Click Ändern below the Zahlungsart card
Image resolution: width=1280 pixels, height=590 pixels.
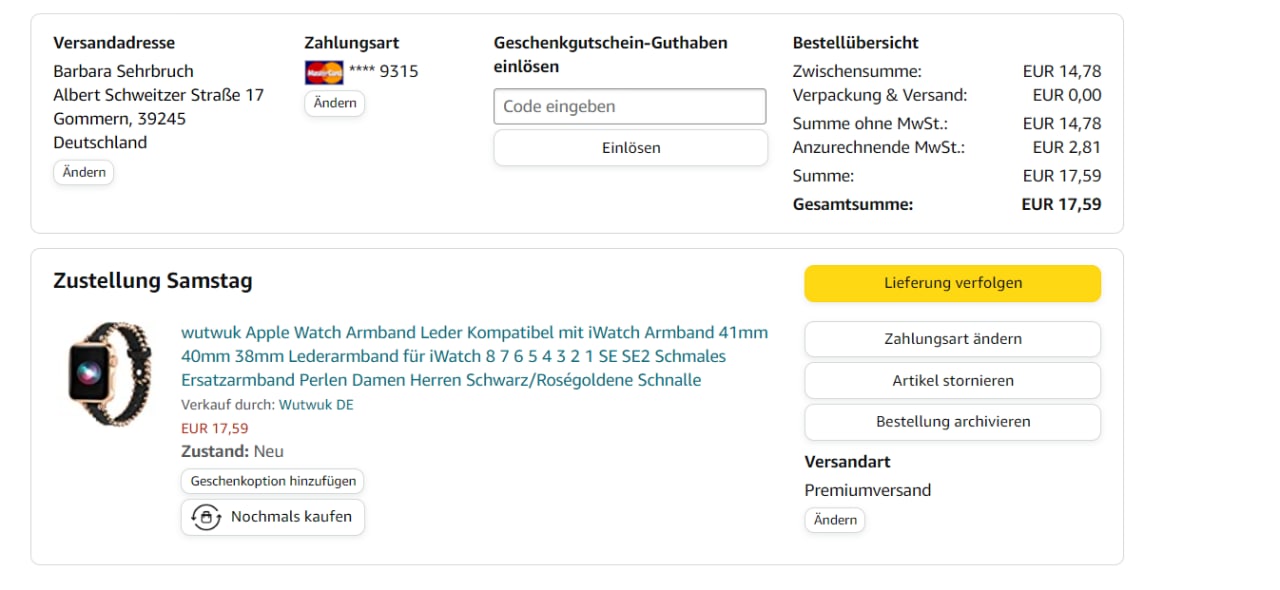[x=335, y=103]
